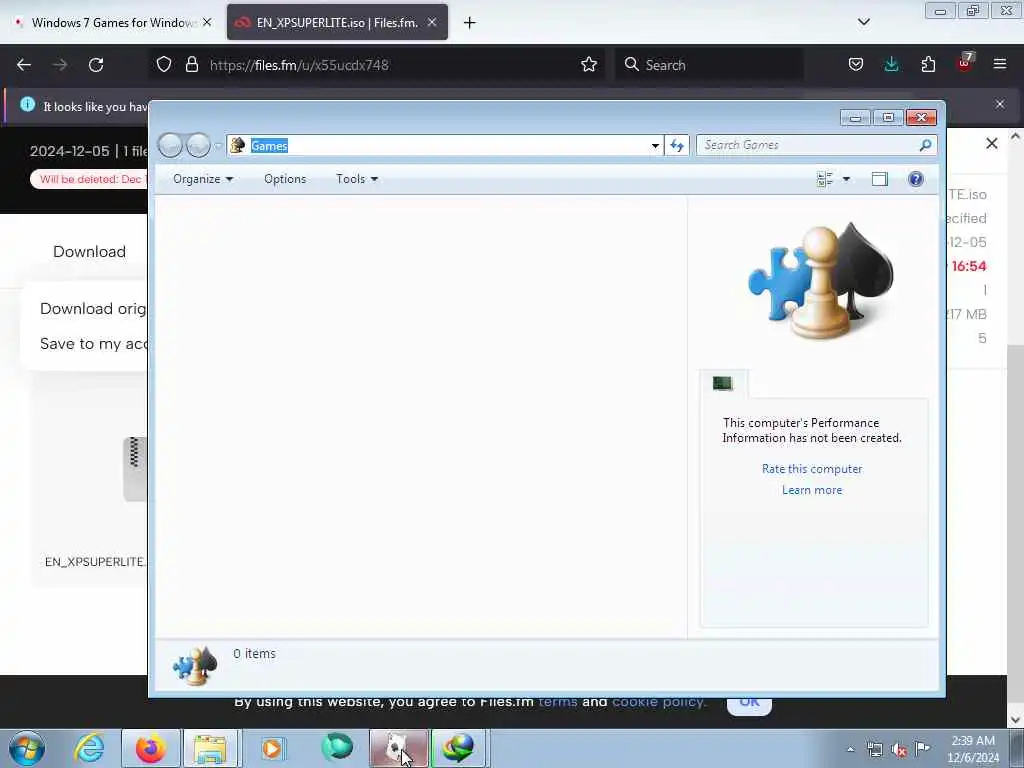
Task: Click the site padlock icon
Action: (191, 64)
